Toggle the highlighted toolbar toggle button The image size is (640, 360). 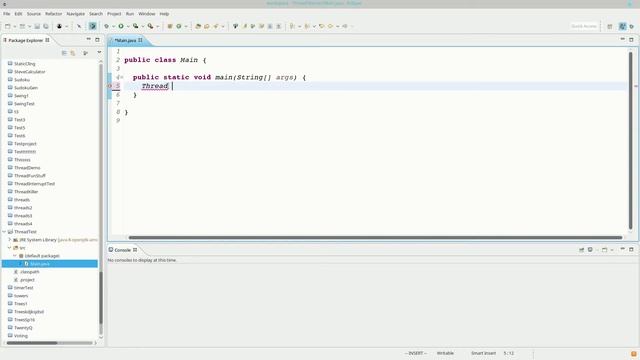93,26
